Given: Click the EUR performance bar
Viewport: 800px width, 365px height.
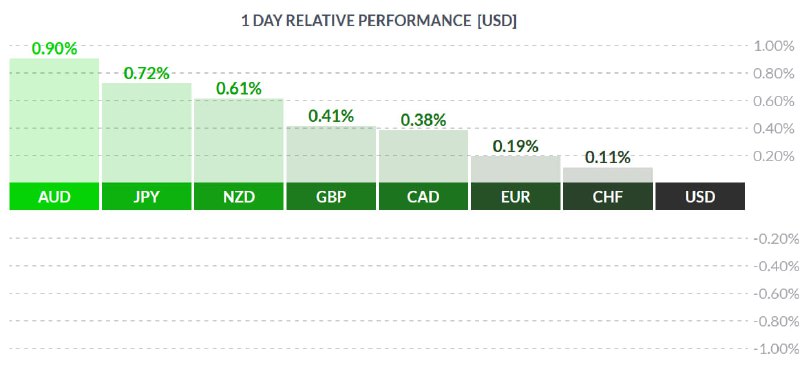Looking at the screenshot, I should (x=516, y=168).
